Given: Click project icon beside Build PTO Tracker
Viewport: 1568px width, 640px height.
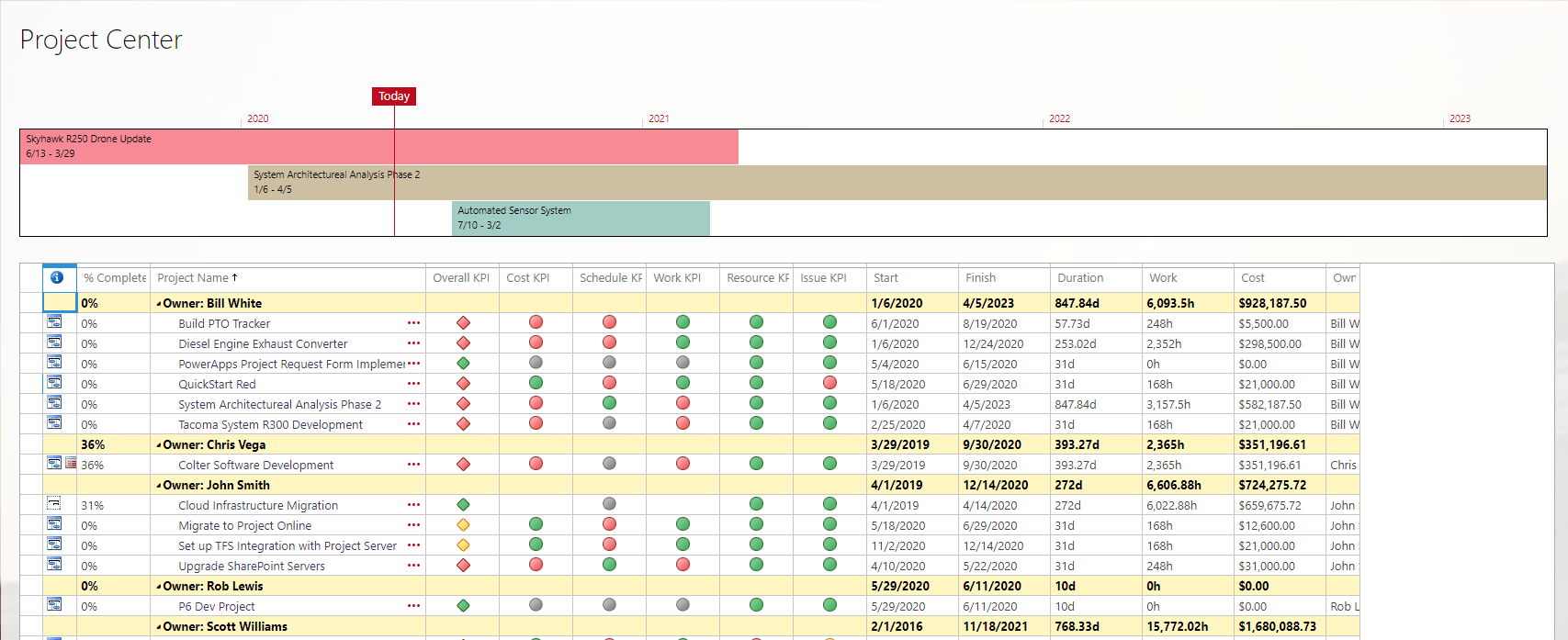Looking at the screenshot, I should tap(54, 322).
